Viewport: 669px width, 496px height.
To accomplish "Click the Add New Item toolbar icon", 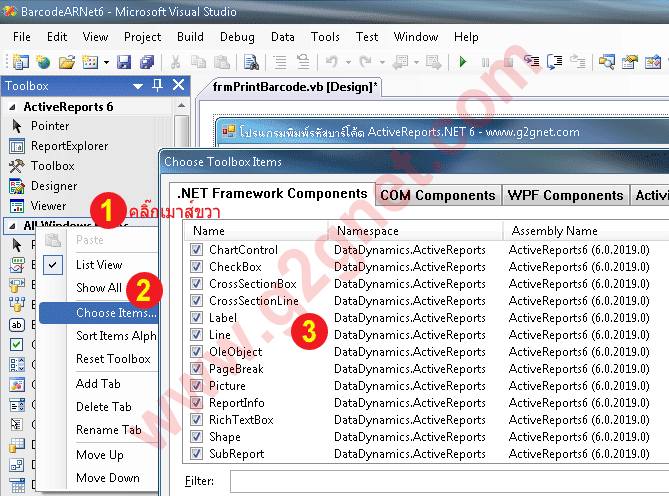I will click(90, 62).
